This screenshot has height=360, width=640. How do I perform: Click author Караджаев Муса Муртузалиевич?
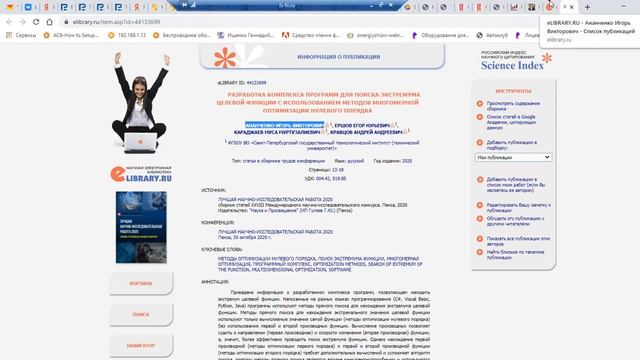click(x=277, y=132)
